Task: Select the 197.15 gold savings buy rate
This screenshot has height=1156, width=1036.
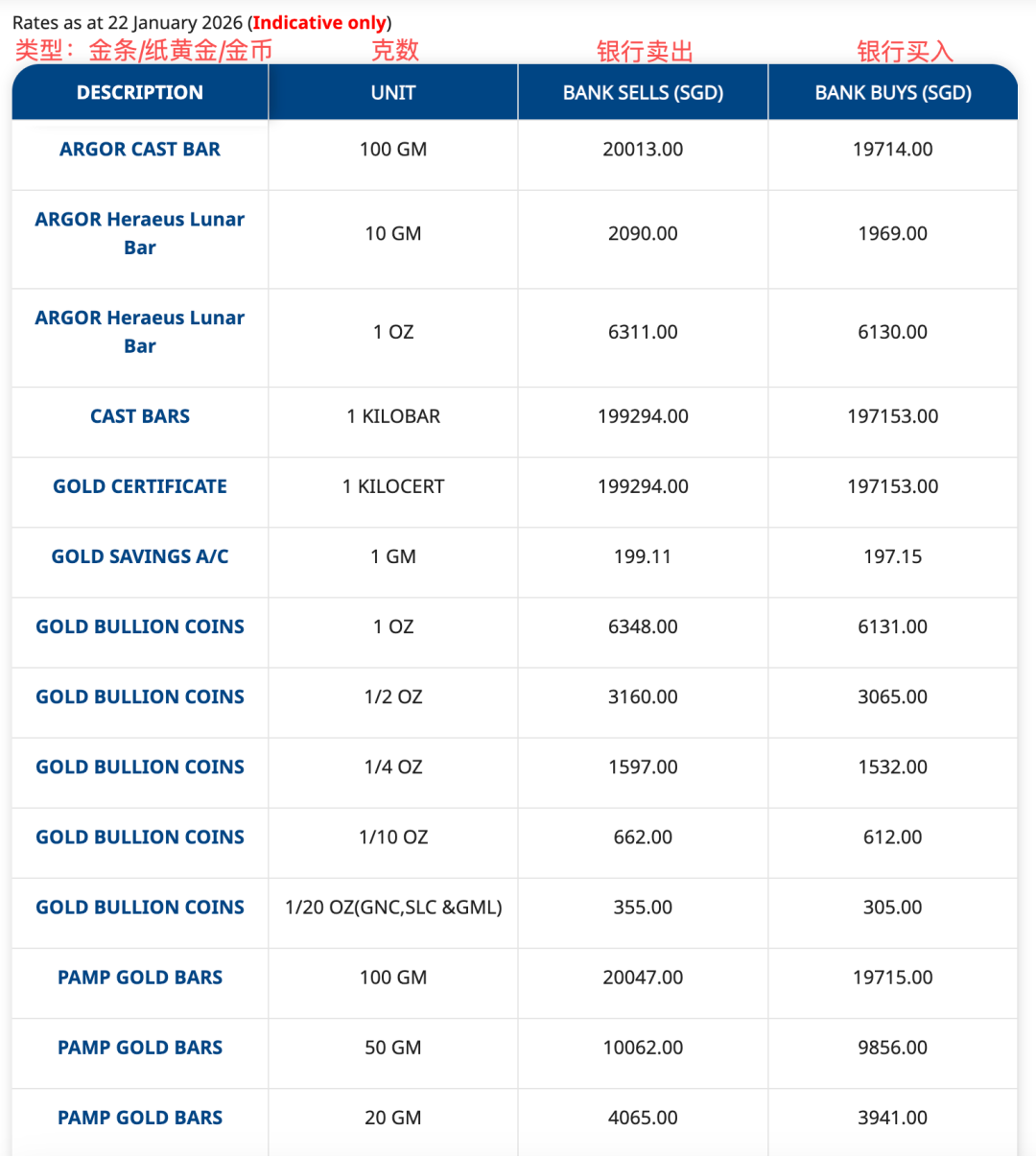Action: (x=893, y=556)
